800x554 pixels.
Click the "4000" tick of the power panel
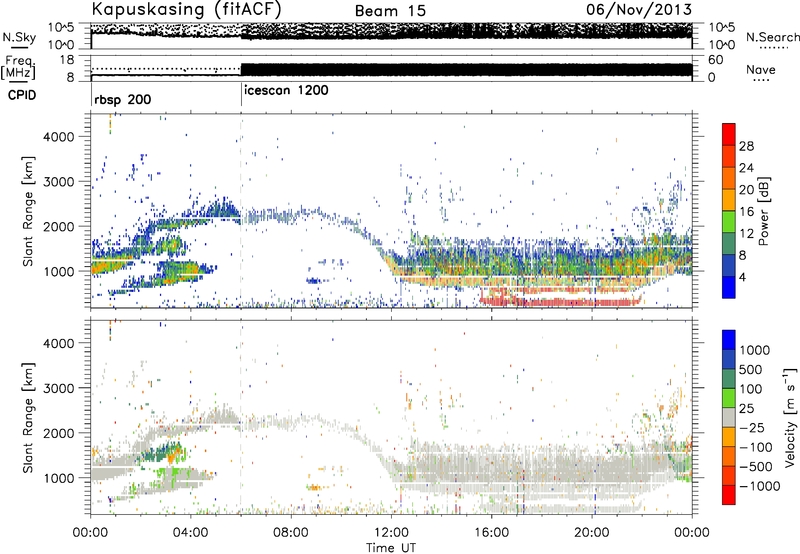click(x=58, y=137)
